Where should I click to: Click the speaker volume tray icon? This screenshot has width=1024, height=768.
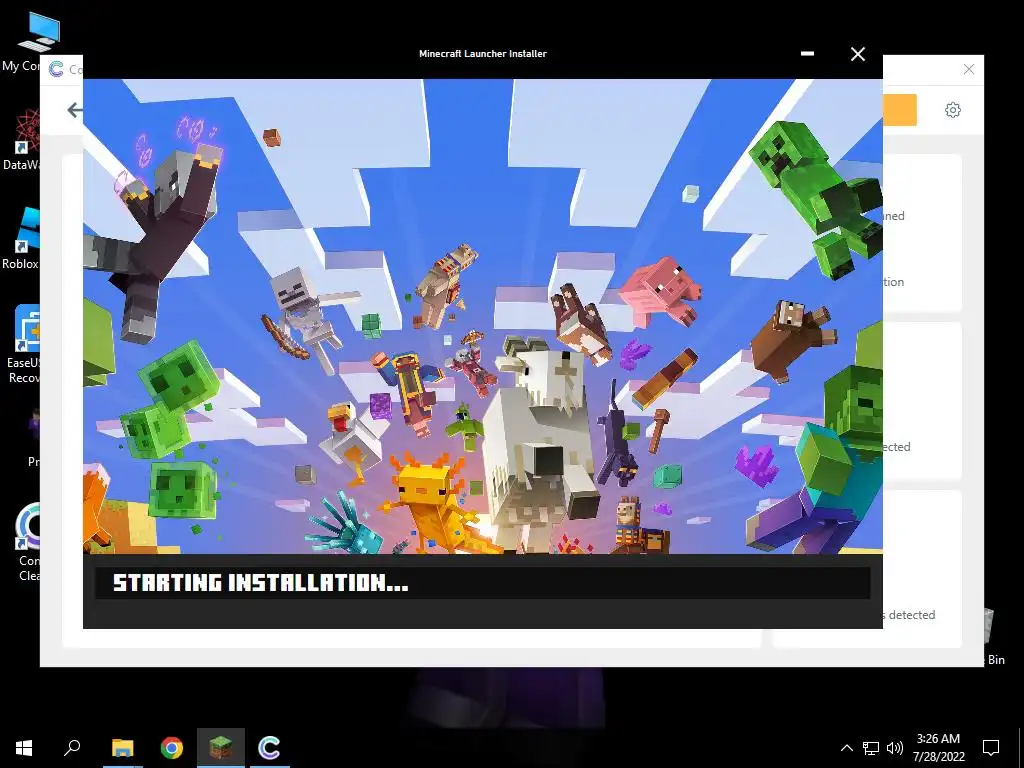tap(895, 748)
